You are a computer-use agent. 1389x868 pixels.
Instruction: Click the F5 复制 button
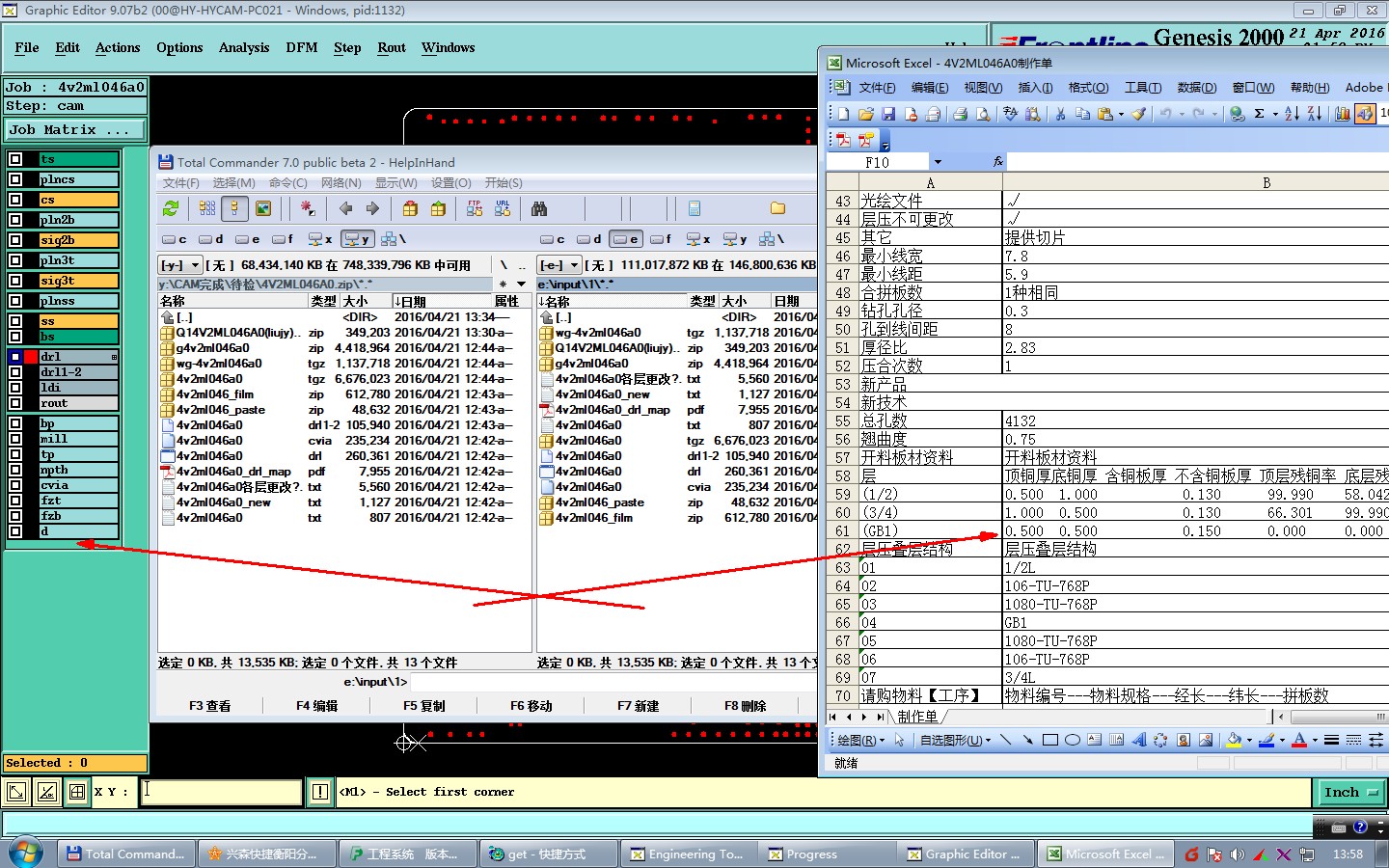(x=423, y=706)
